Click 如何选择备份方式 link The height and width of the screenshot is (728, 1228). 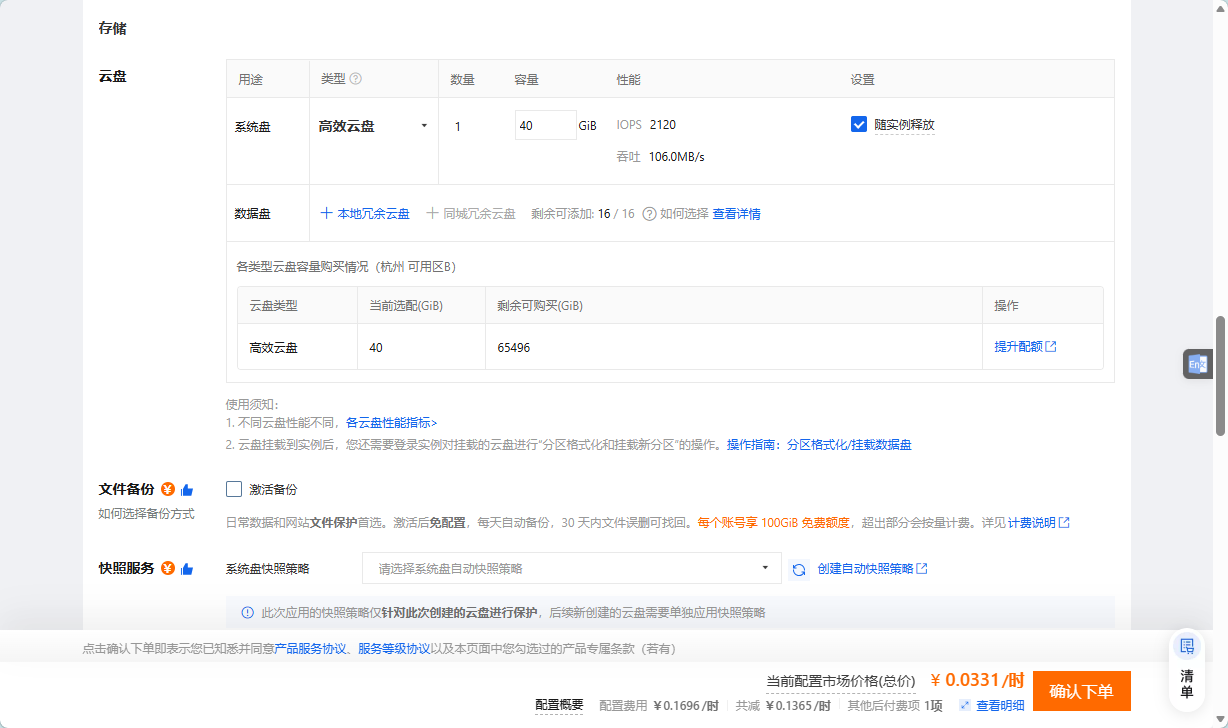pos(146,514)
